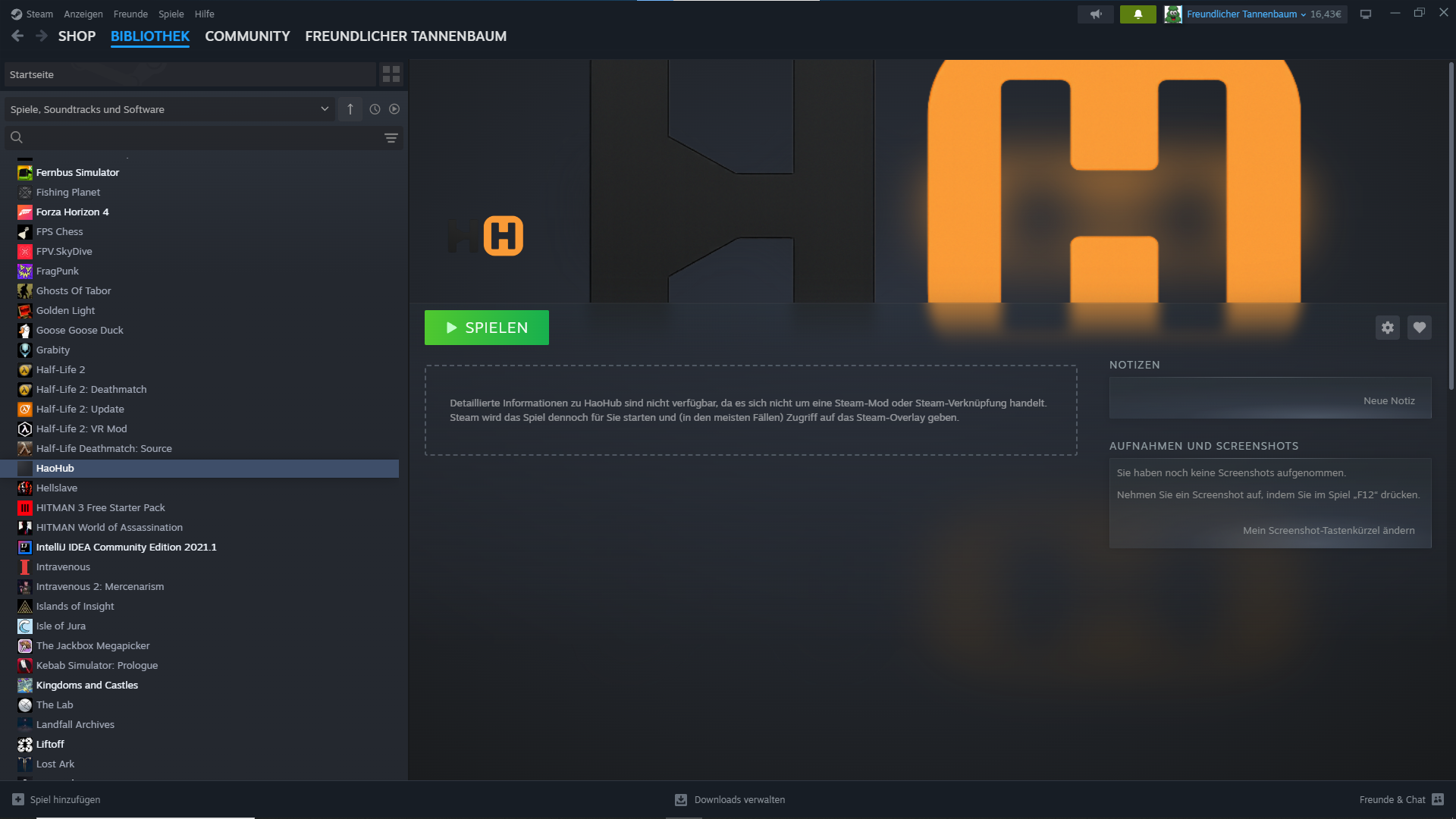Toggle ready-to-play filter icon

coord(394,109)
